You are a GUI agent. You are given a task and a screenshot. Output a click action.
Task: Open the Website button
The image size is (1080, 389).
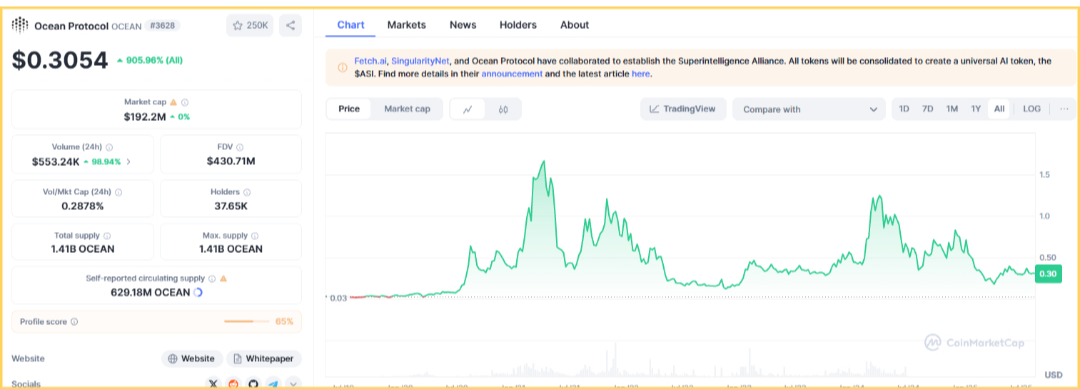[193, 359]
